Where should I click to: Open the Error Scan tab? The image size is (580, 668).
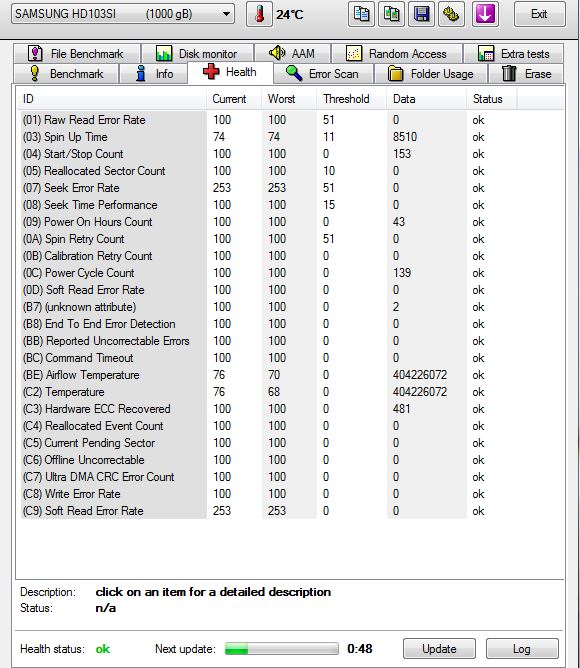coord(323,74)
